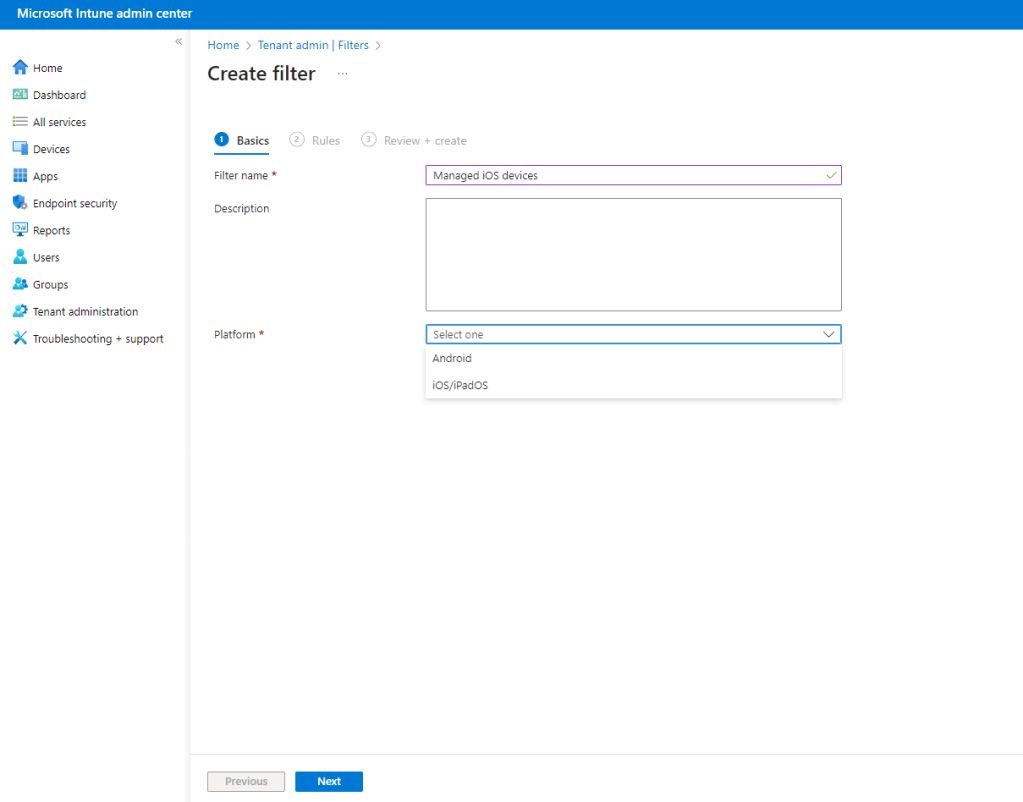Open the Apps grid icon
The width and height of the screenshot is (1023, 802).
20,176
